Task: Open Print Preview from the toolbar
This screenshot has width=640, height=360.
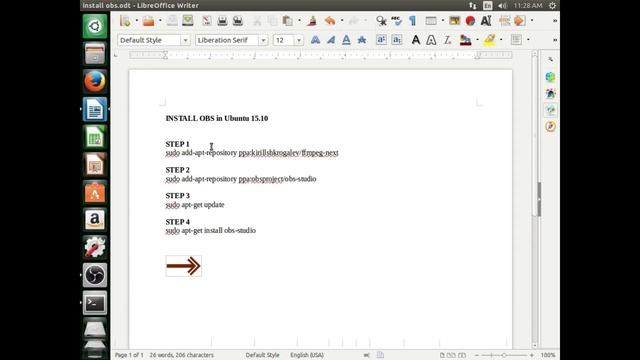Action: point(238,20)
